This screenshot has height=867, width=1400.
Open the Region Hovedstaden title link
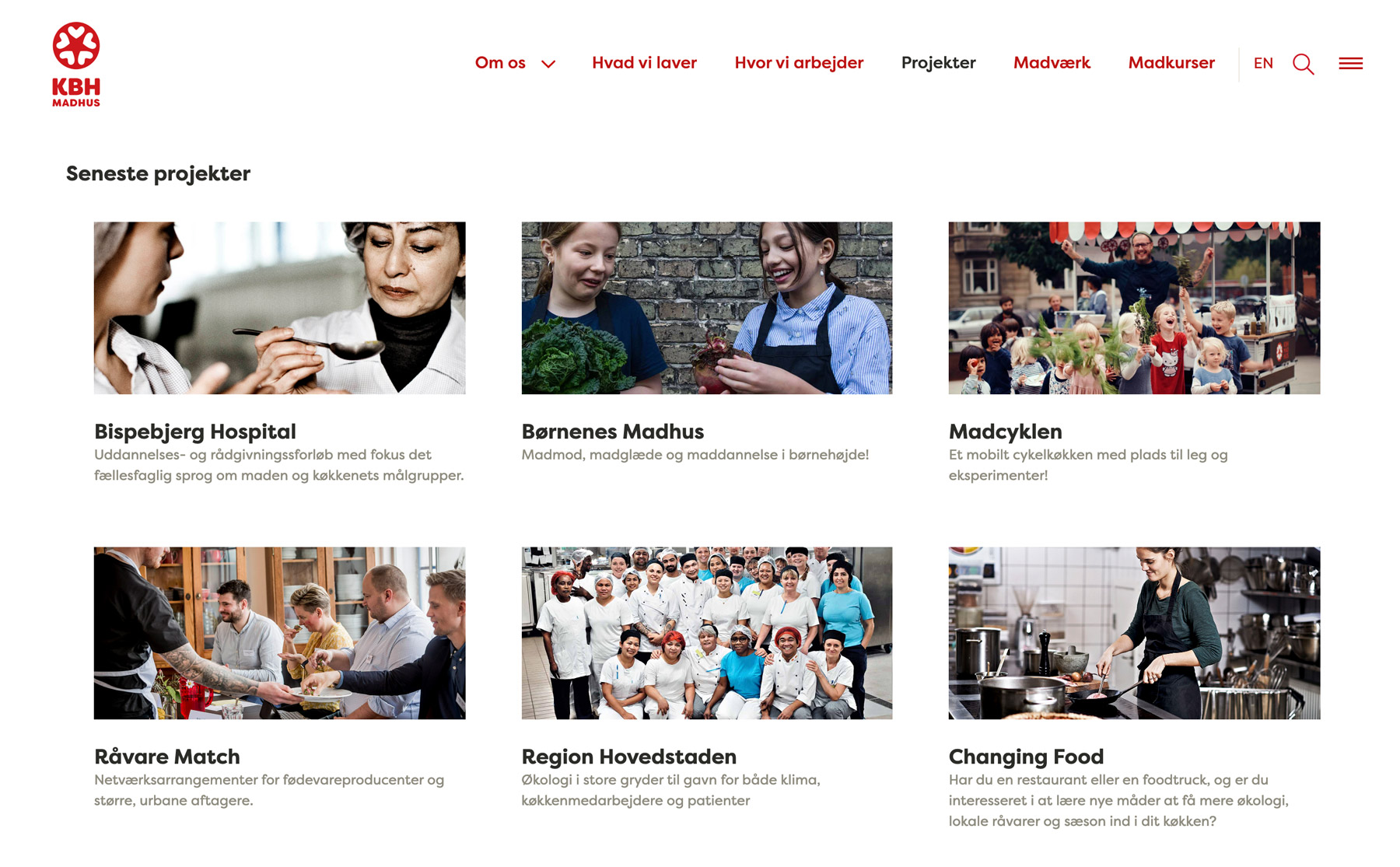pos(628,757)
